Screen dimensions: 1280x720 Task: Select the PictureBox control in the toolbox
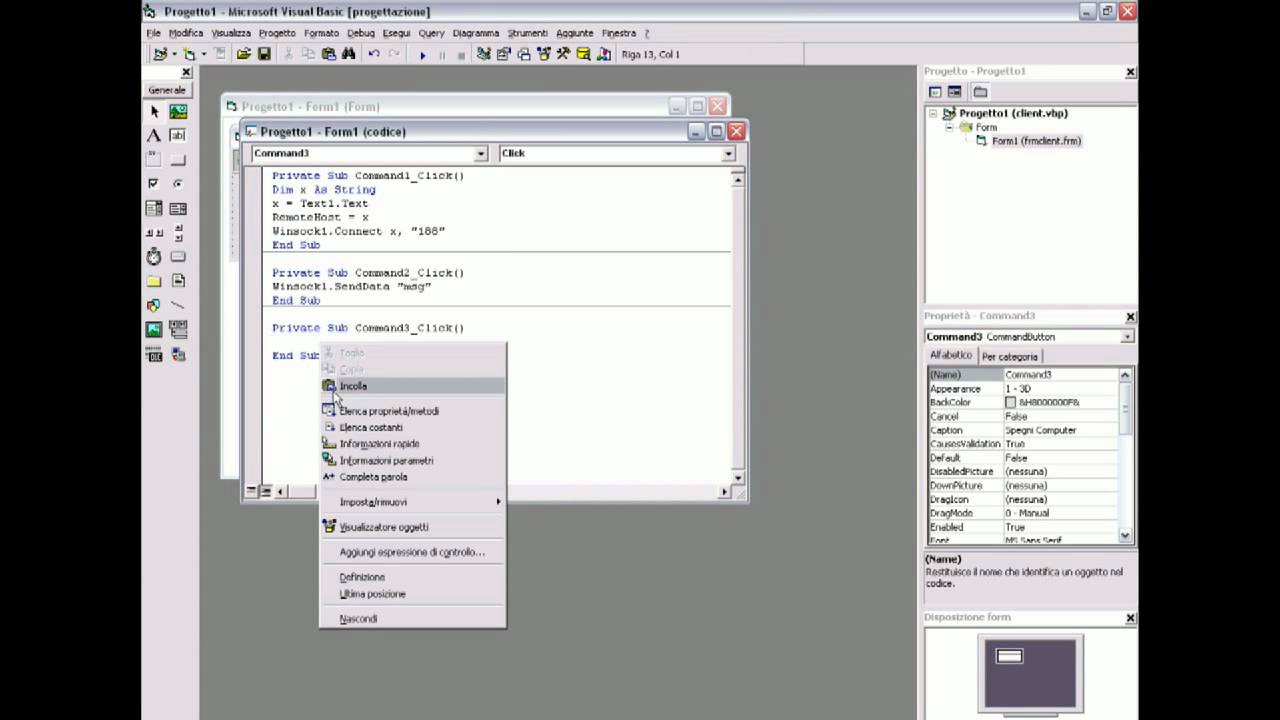[x=178, y=112]
